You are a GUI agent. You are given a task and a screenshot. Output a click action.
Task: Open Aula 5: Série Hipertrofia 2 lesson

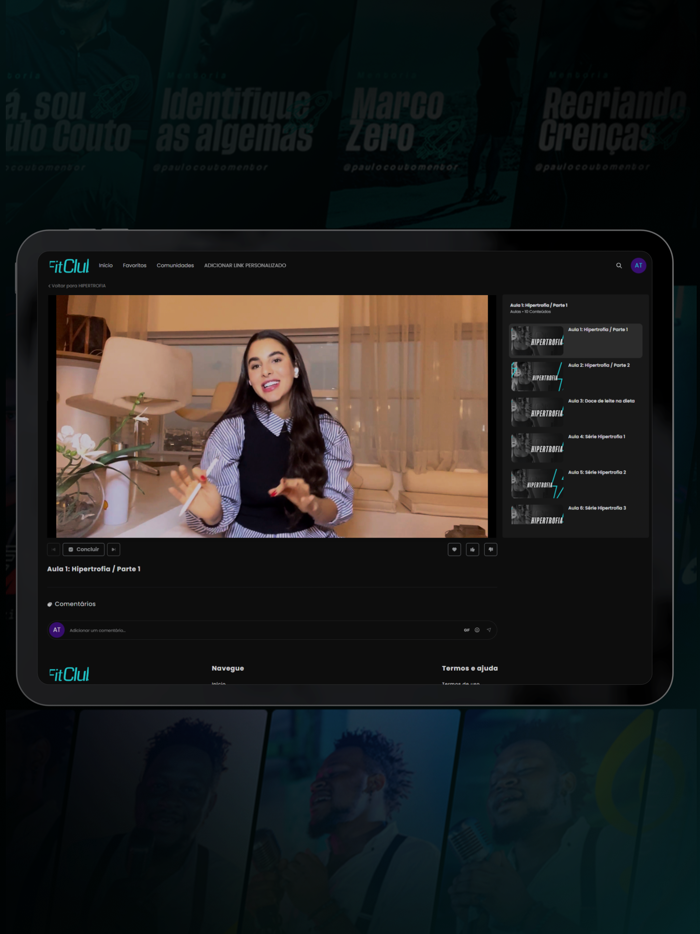575,484
